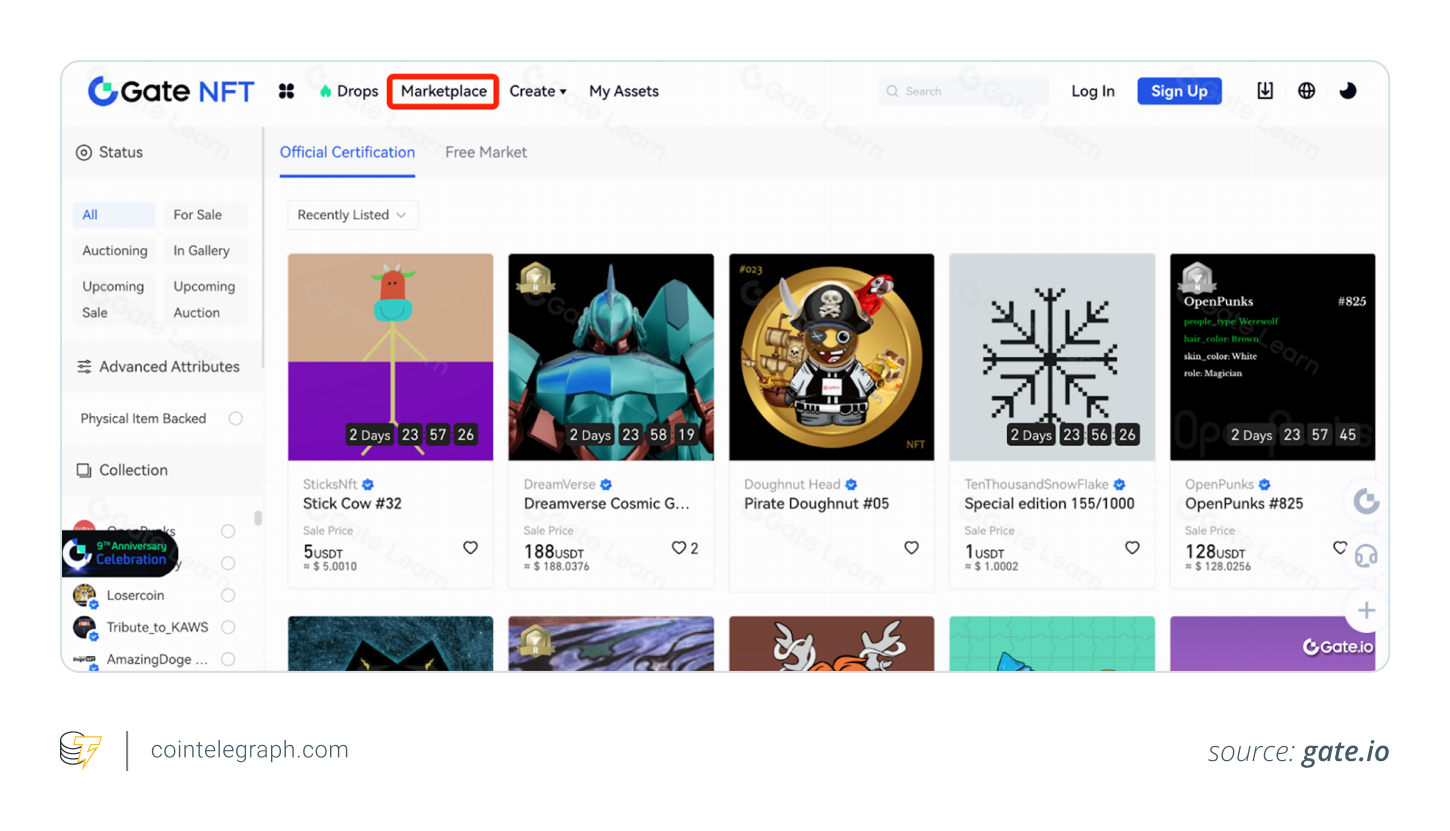Open the Pirate Doughnut #05 thumbnail
This screenshot has height=831, width=1450.
coord(832,357)
